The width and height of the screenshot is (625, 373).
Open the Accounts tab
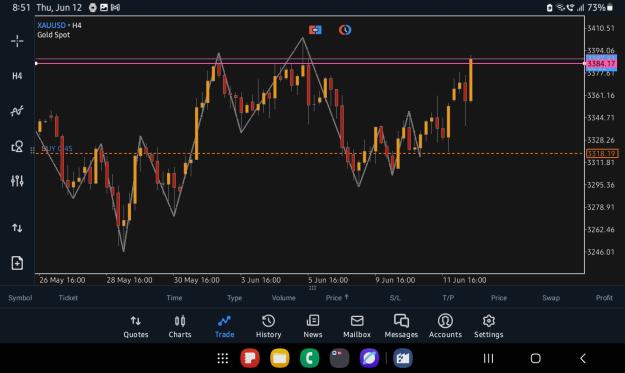click(445, 327)
